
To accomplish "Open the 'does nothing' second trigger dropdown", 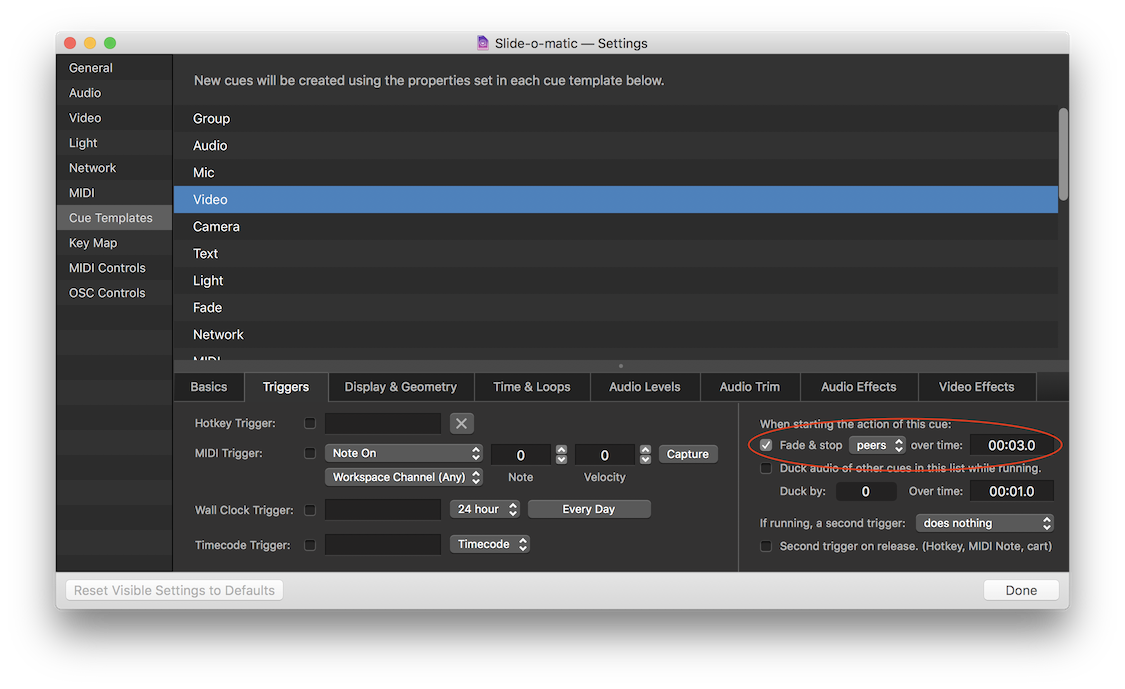I will click(x=984, y=523).
